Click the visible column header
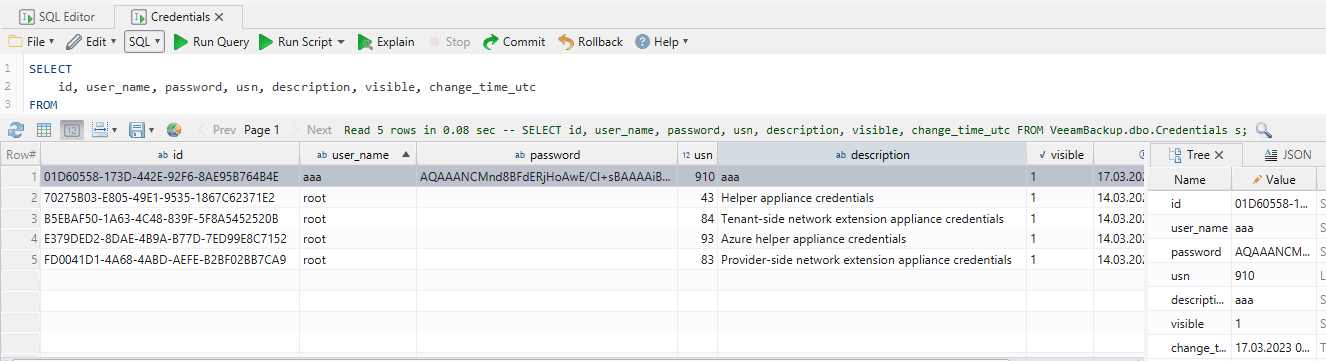The image size is (1326, 361). (1060, 155)
